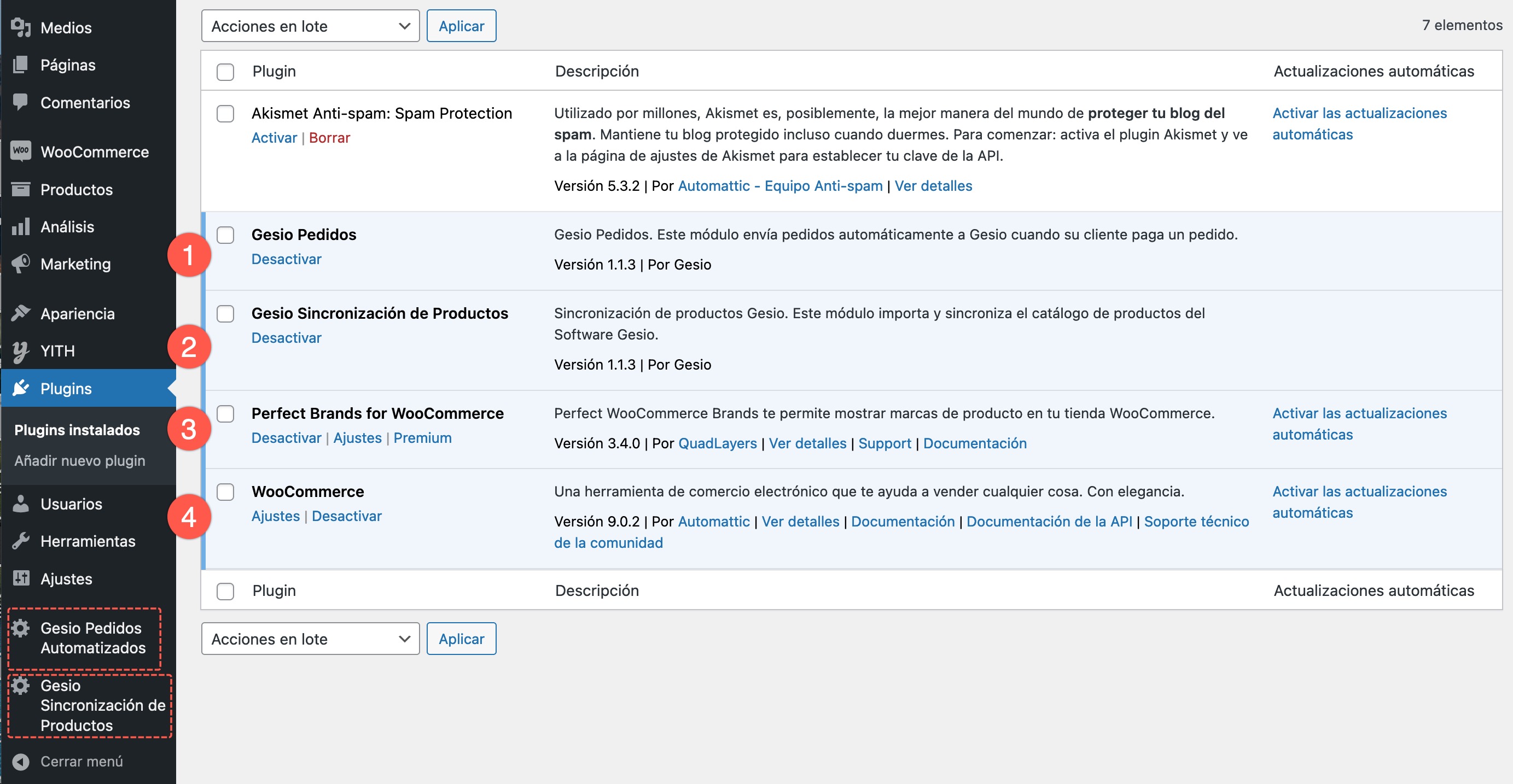
Task: Click the WooCommerce woo icon in sidebar
Action: 21,151
